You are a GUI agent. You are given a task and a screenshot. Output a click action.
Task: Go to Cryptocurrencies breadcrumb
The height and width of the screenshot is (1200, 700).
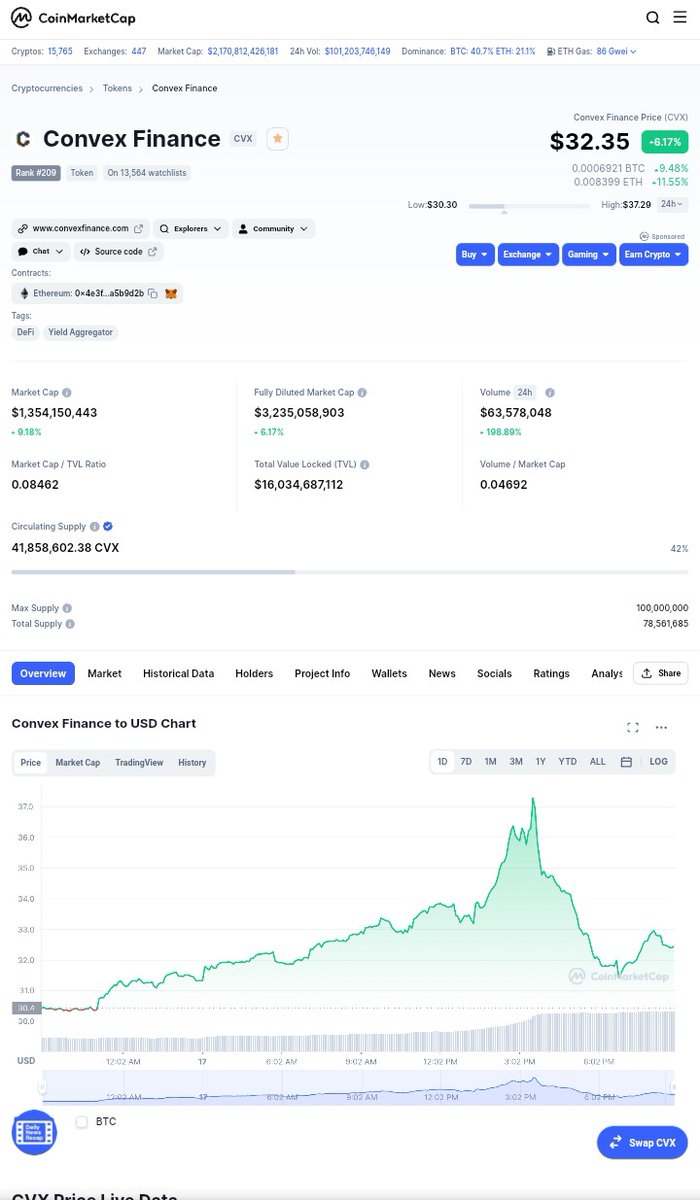click(x=47, y=88)
